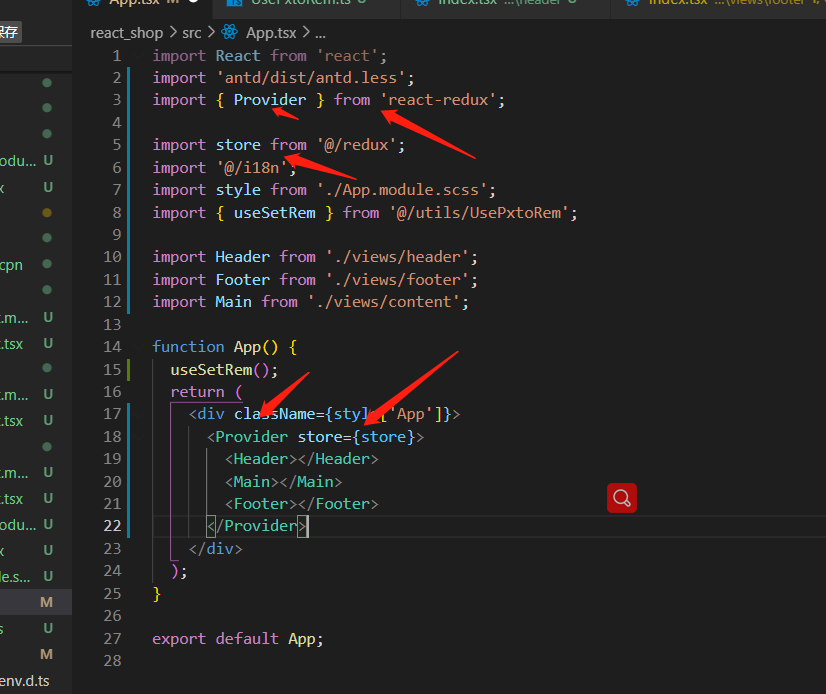The image size is (826, 694).
Task: Fold the Provider element at line 18
Action: tap(139, 437)
